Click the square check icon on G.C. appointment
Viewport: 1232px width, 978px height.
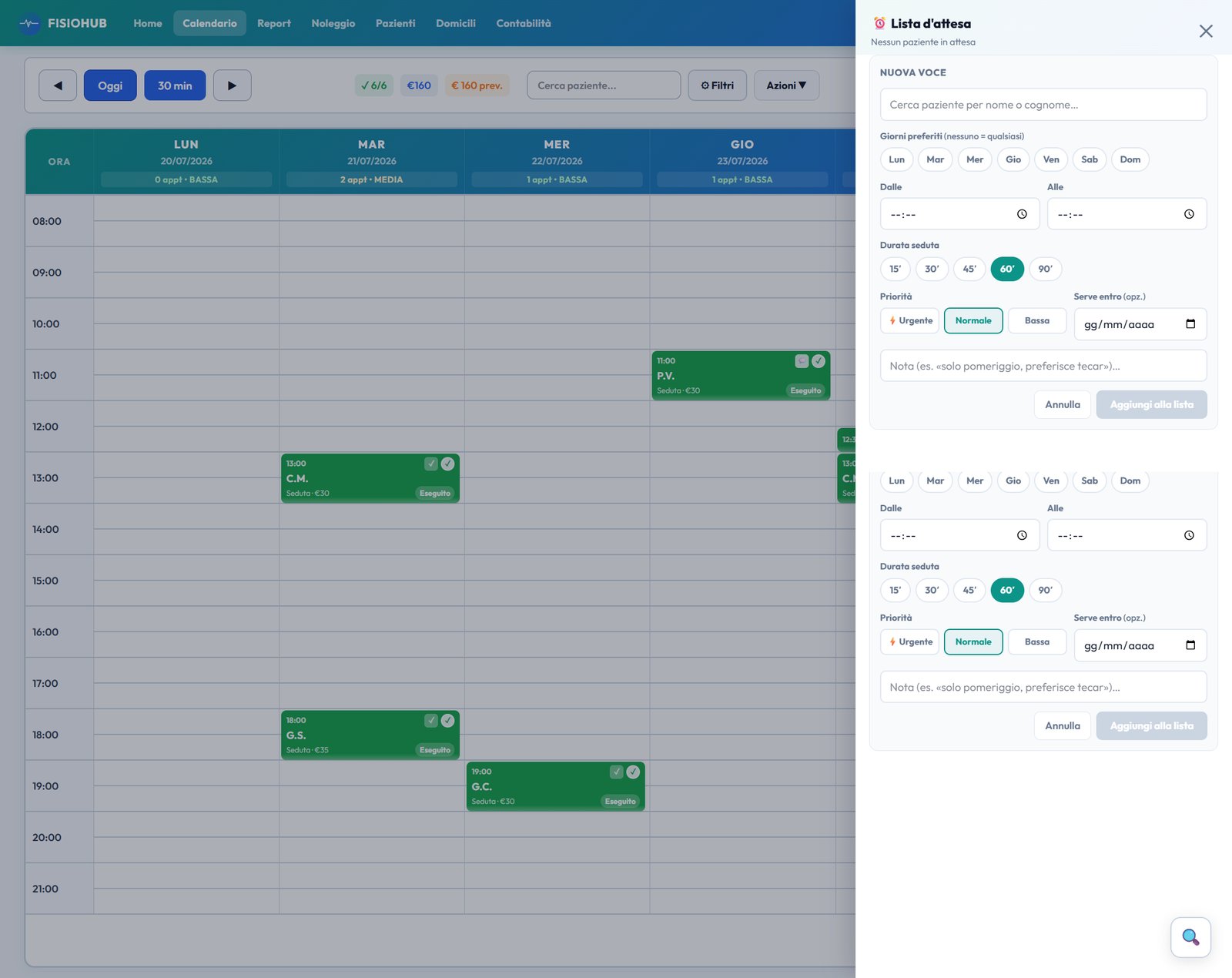(x=617, y=772)
